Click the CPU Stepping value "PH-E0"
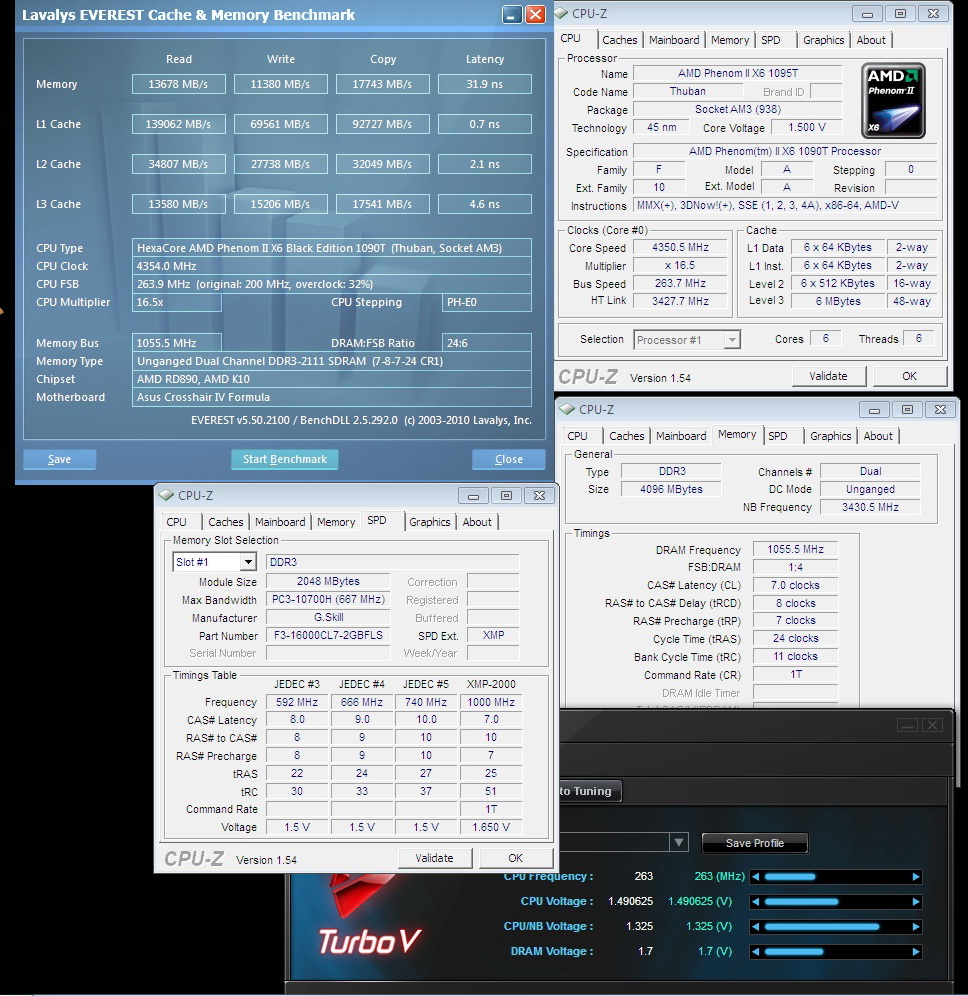This screenshot has width=968, height=996. coord(487,302)
